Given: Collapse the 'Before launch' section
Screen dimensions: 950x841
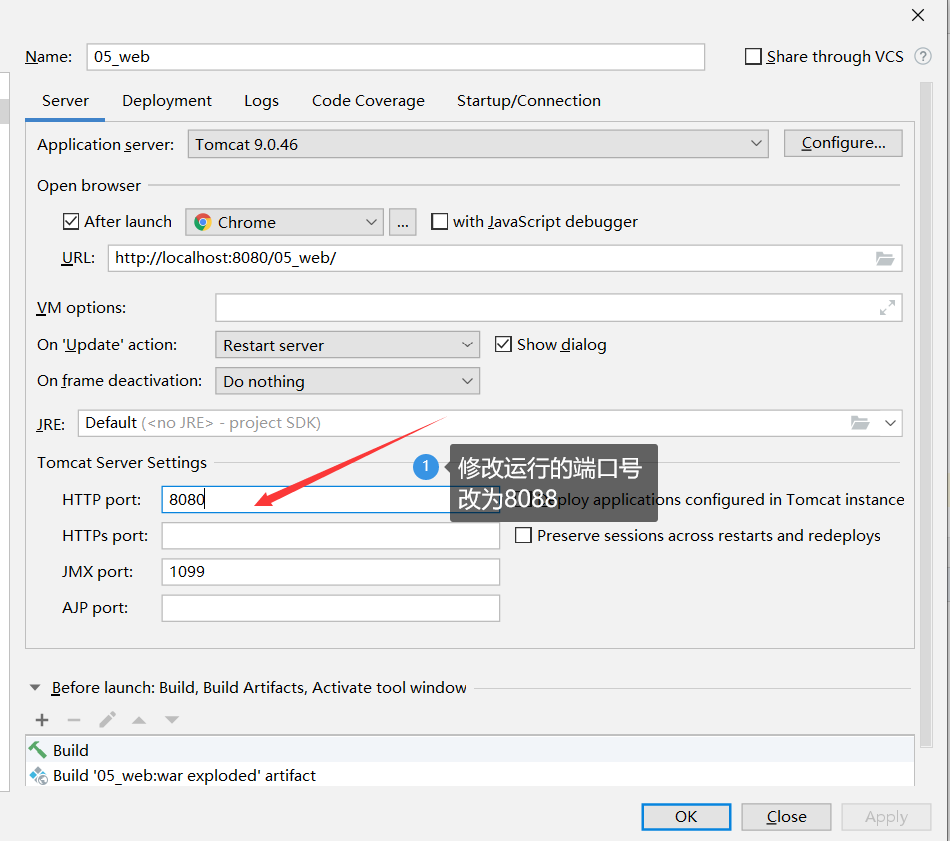Looking at the screenshot, I should [x=35, y=687].
